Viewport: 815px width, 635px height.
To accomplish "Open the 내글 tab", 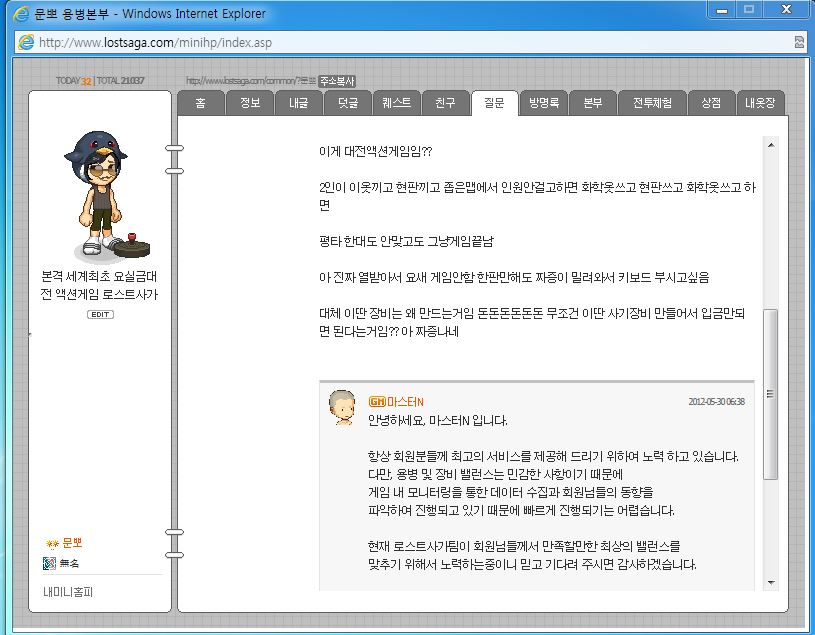I will click(x=299, y=102).
